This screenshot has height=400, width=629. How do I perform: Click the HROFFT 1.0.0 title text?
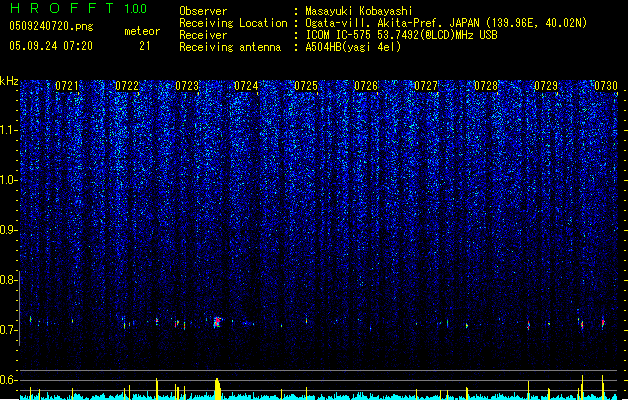(x=79, y=8)
